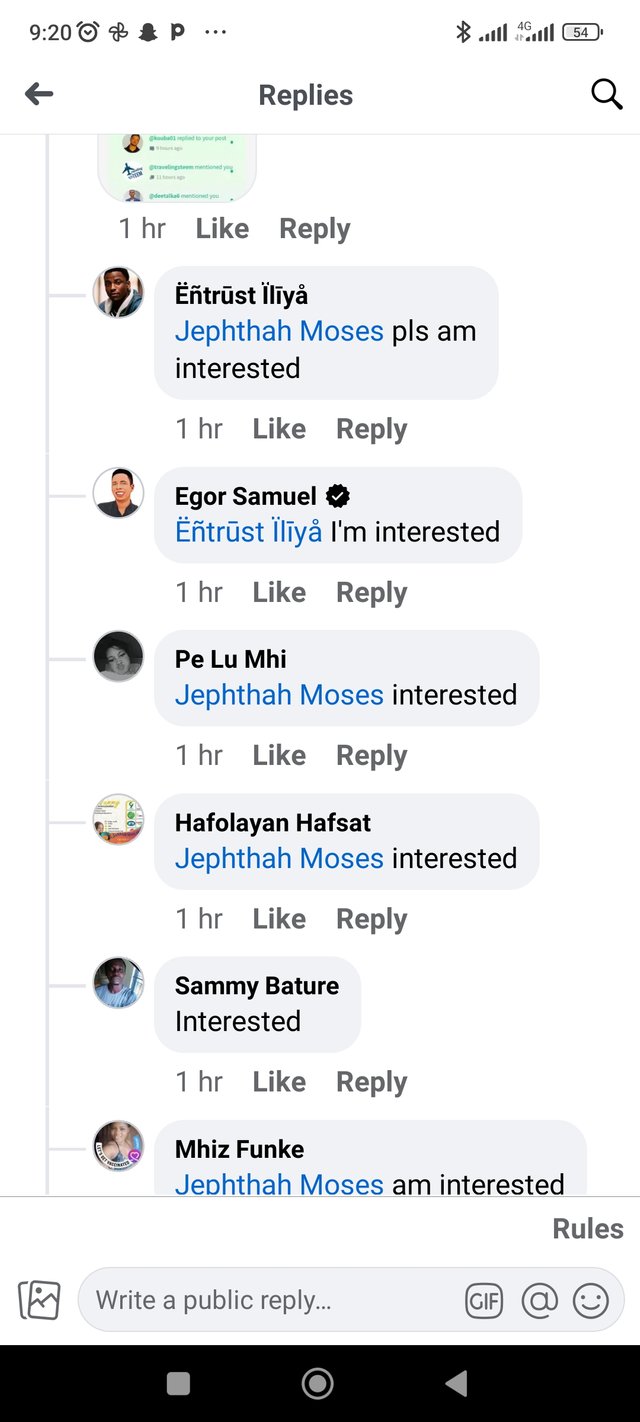Tap the Ëñtrūst Ïlīyå mention in Egor's comment
Screen dimensions: 640x1422
point(248,532)
